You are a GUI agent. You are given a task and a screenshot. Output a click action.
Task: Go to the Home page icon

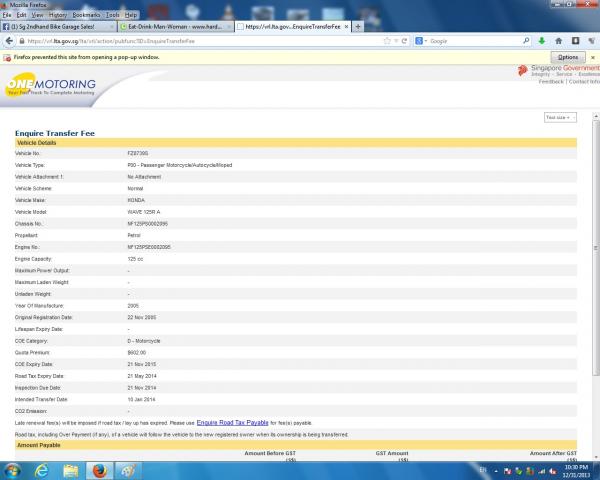558,41
